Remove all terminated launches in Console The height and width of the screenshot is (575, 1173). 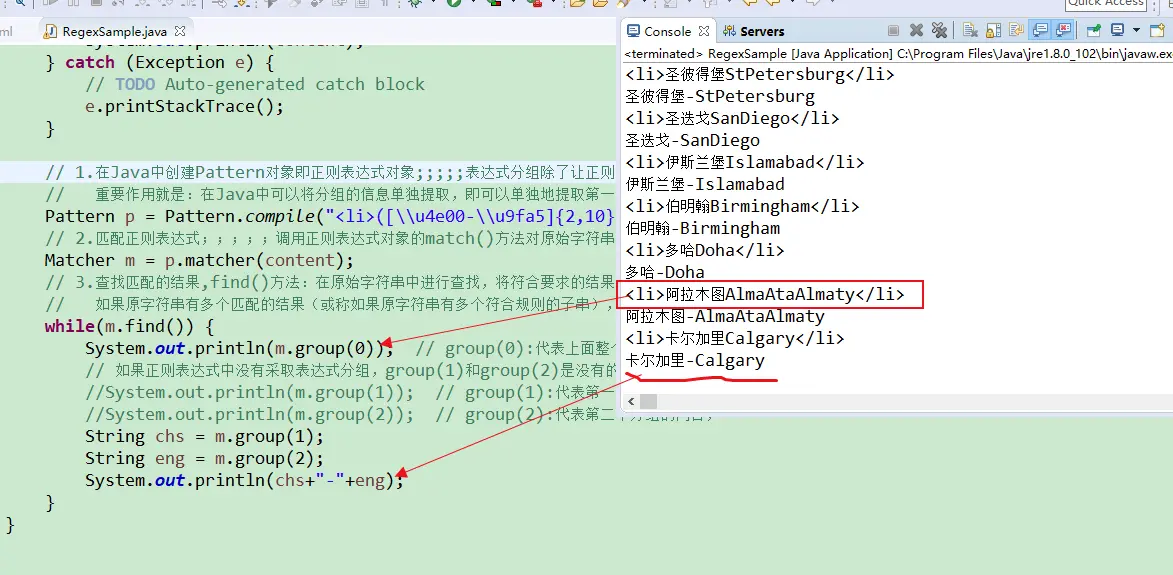(939, 31)
